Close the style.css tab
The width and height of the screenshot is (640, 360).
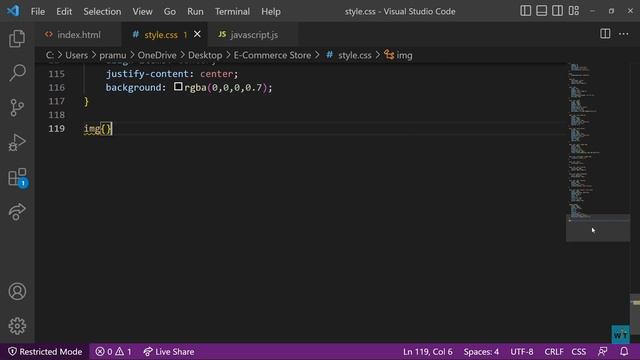[197, 34]
